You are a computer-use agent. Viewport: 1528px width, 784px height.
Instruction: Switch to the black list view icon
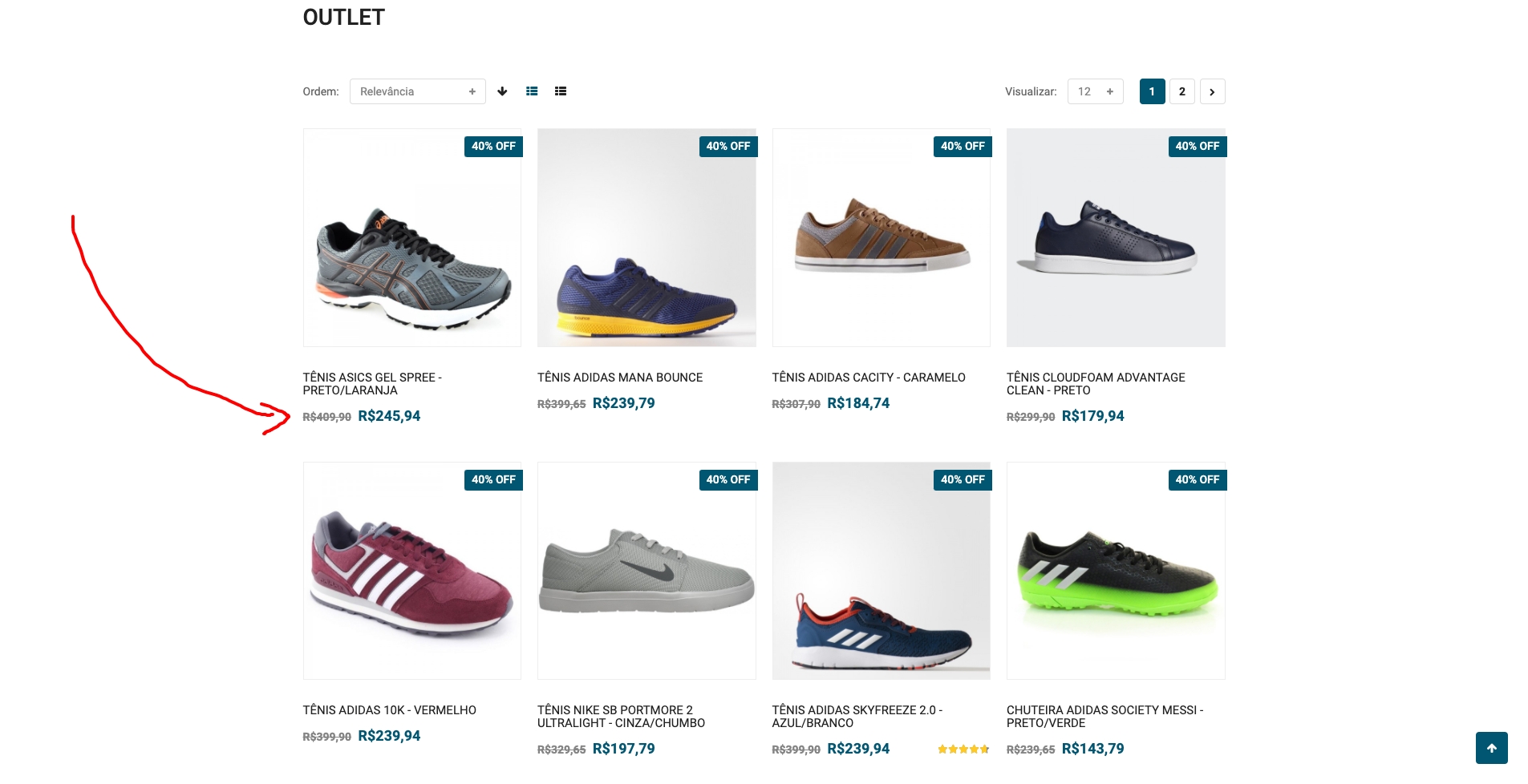click(x=561, y=91)
